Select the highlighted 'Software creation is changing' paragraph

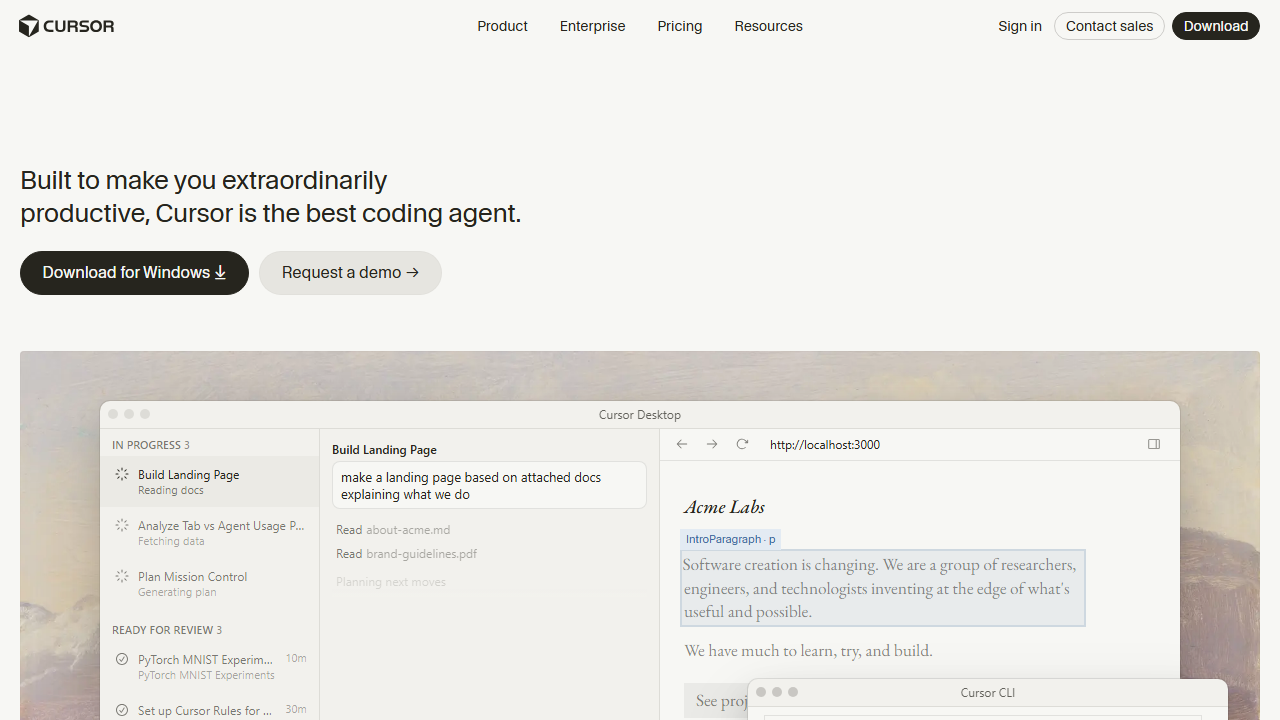(x=883, y=588)
